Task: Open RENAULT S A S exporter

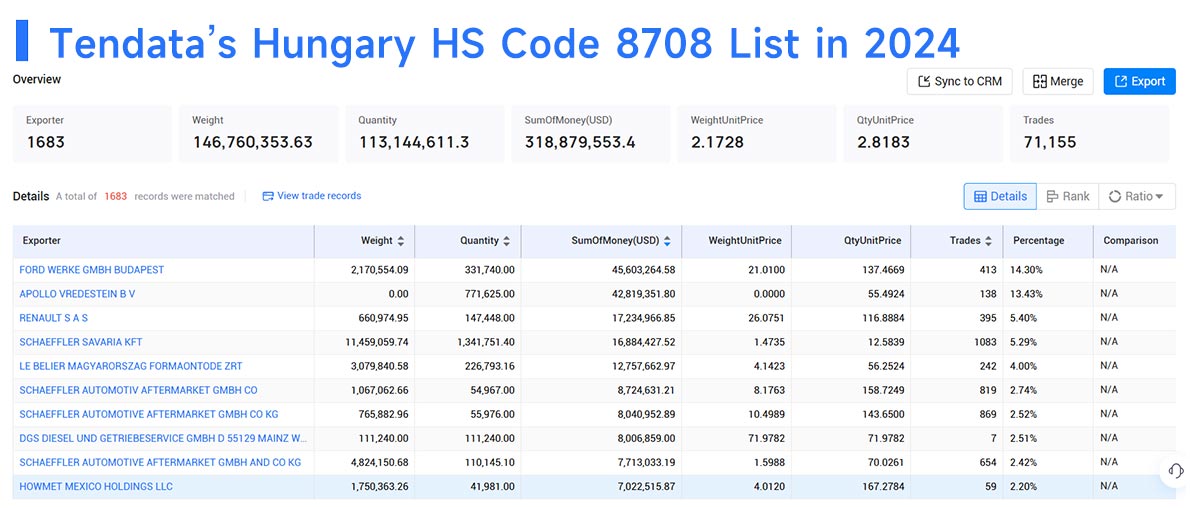Action: click(x=54, y=318)
